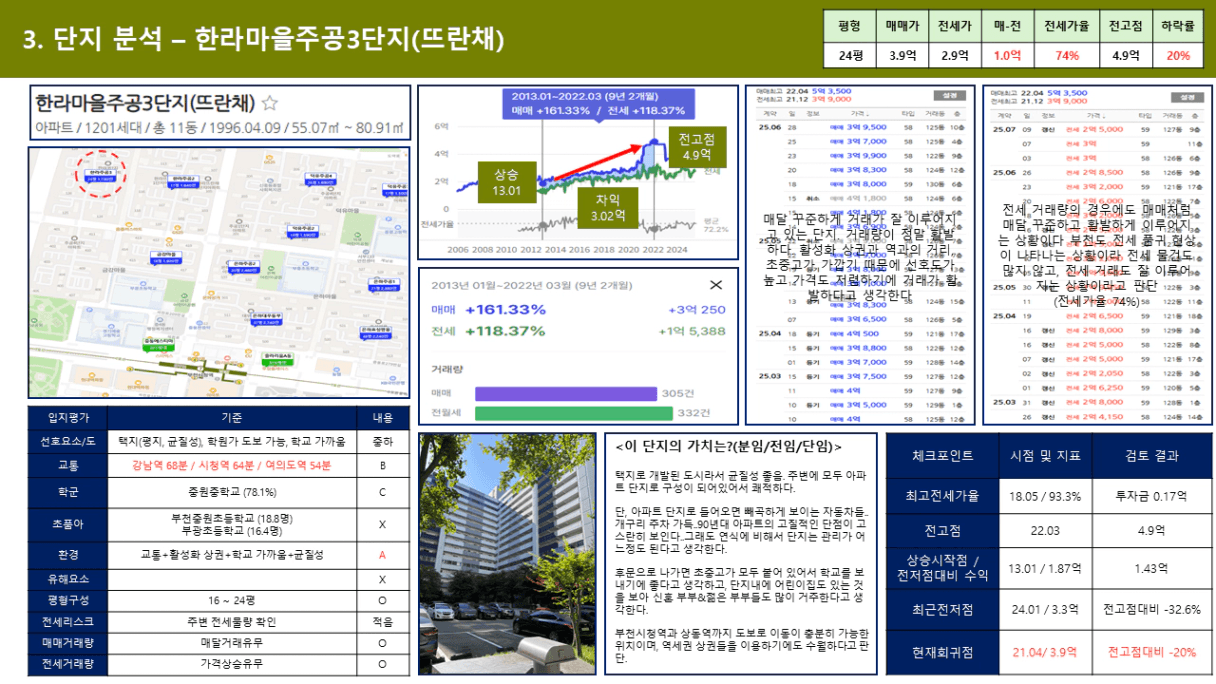Click the red 전고점대비 -20% cell
Viewport: 1216px width, 684px height.
pos(1151,651)
